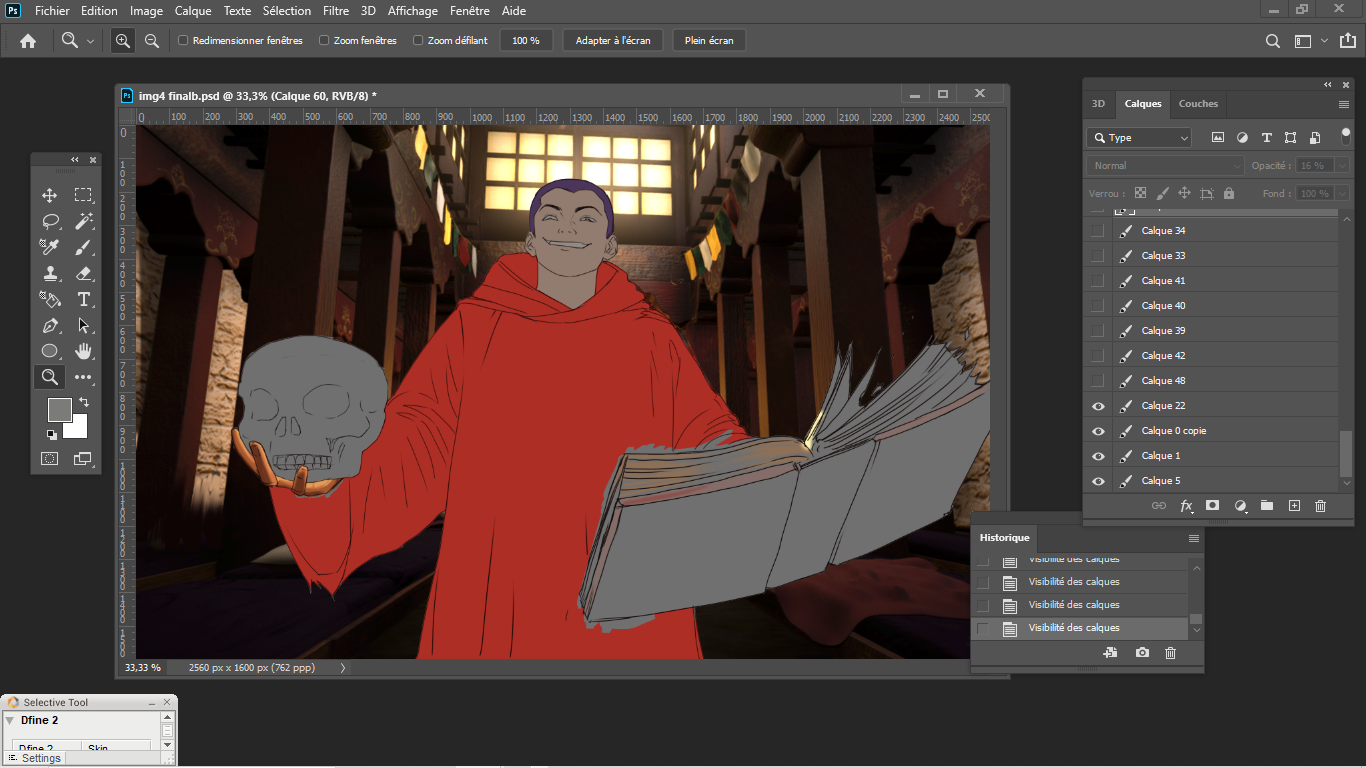The height and width of the screenshot is (768, 1366).
Task: Select the Eraser tool
Action: pos(83,273)
